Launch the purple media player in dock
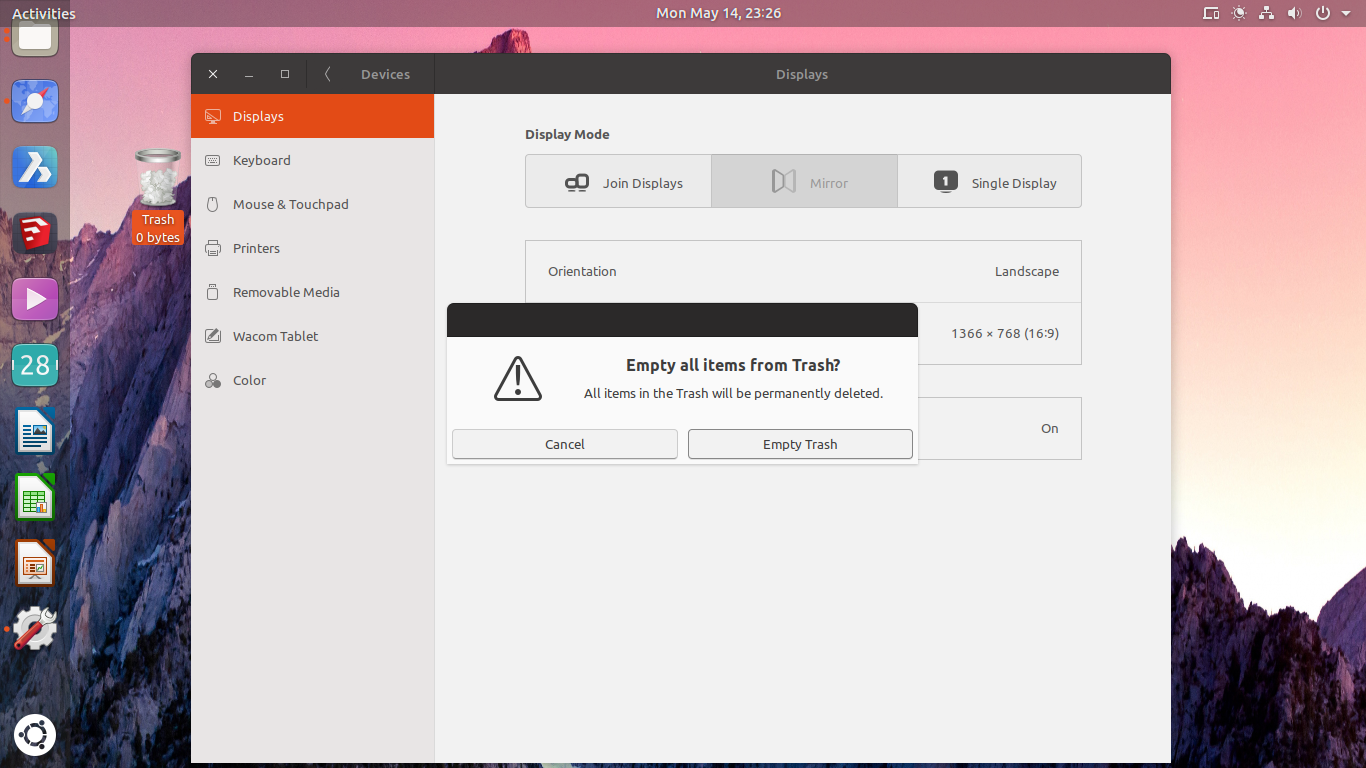 (35, 299)
